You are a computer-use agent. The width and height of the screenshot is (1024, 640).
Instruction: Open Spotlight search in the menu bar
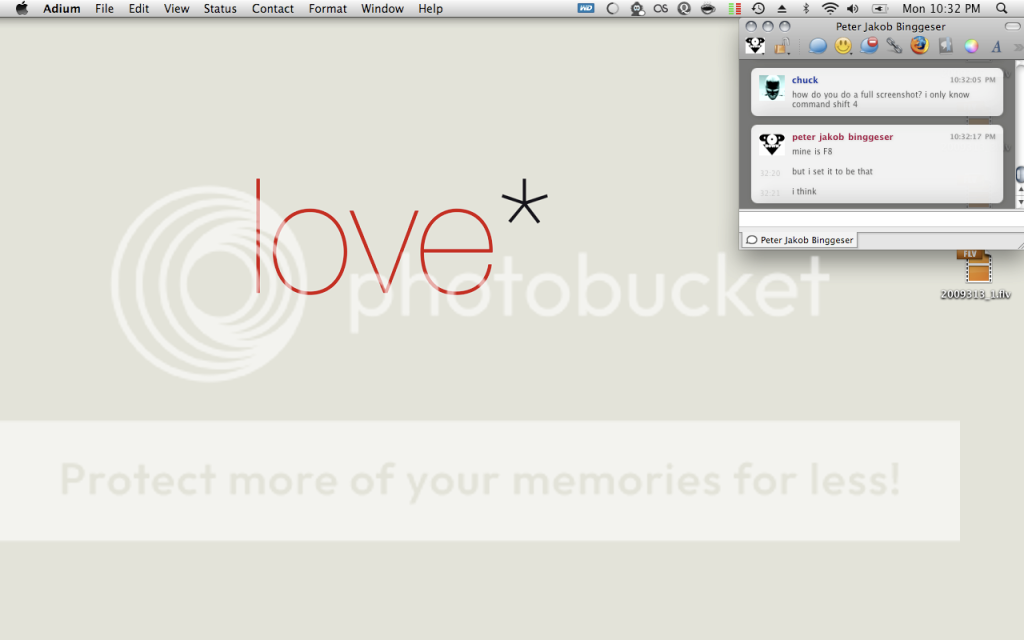point(1002,9)
